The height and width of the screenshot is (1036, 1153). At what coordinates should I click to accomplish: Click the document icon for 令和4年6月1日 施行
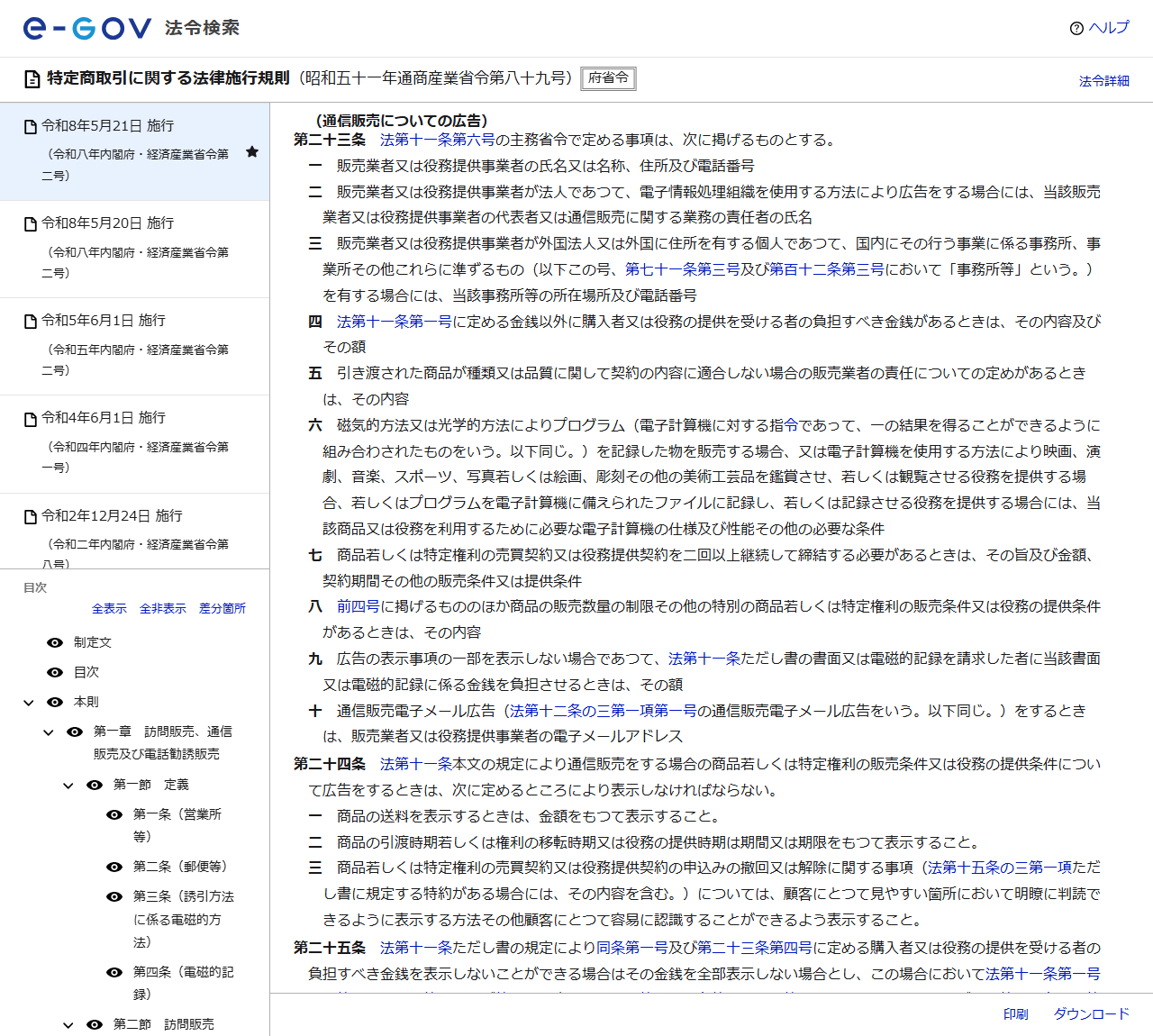(x=31, y=419)
